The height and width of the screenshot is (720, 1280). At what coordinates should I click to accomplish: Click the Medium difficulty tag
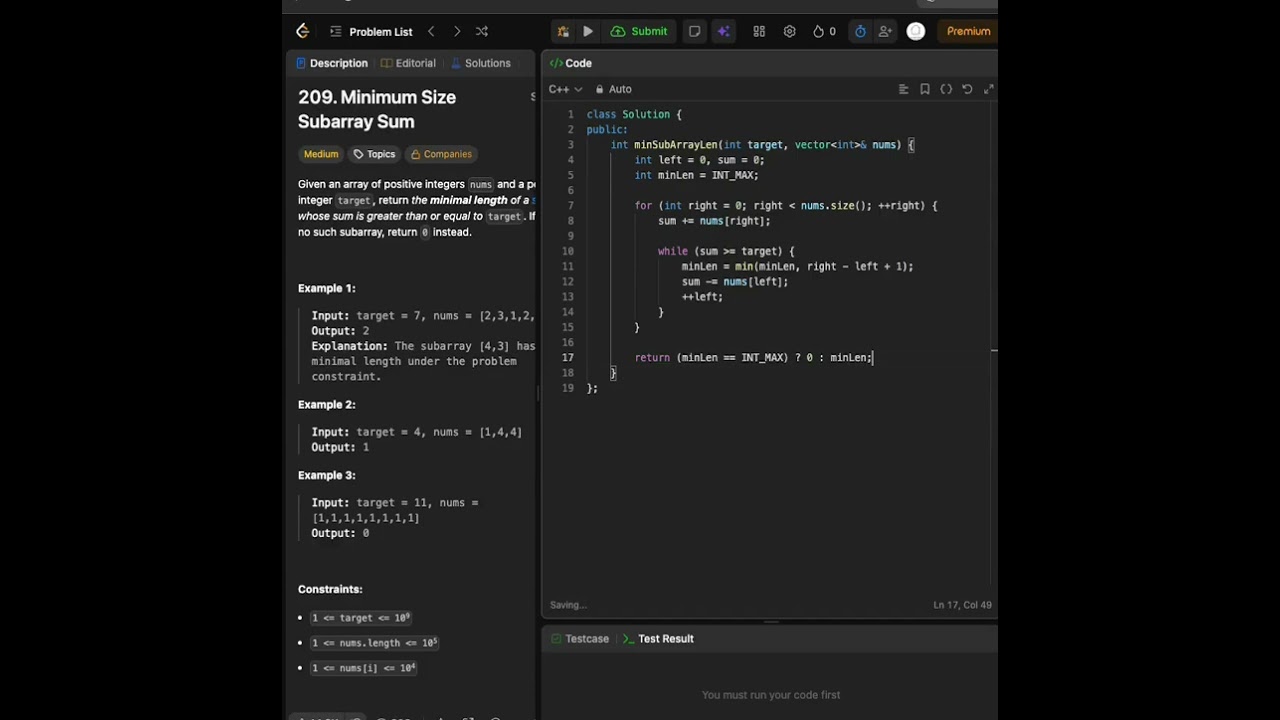point(321,154)
